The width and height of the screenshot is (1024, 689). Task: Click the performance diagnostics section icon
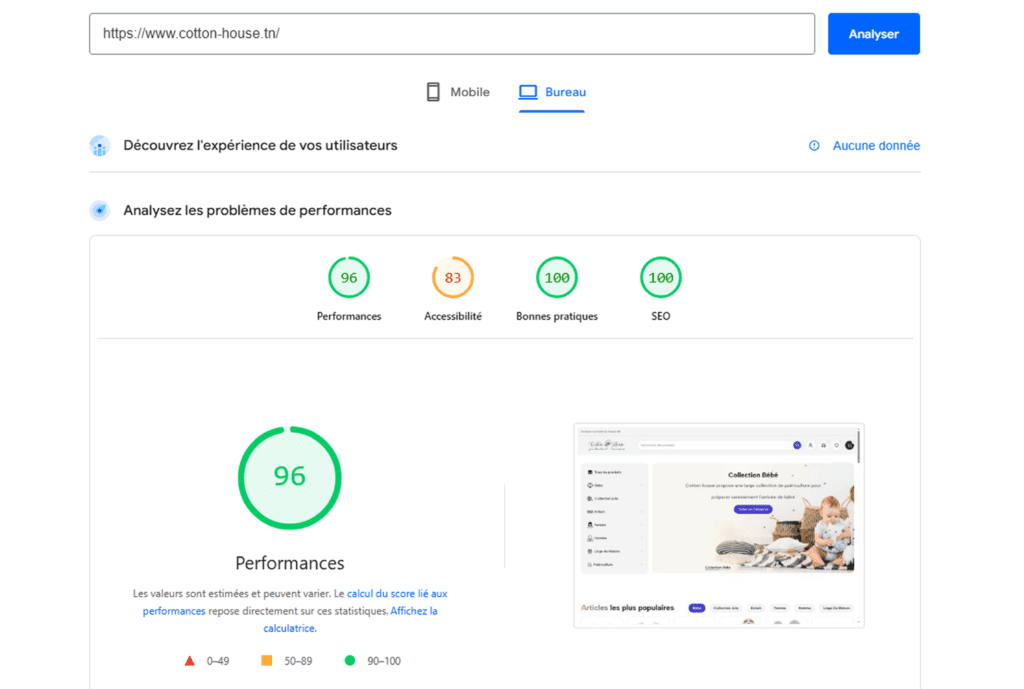(x=100, y=210)
